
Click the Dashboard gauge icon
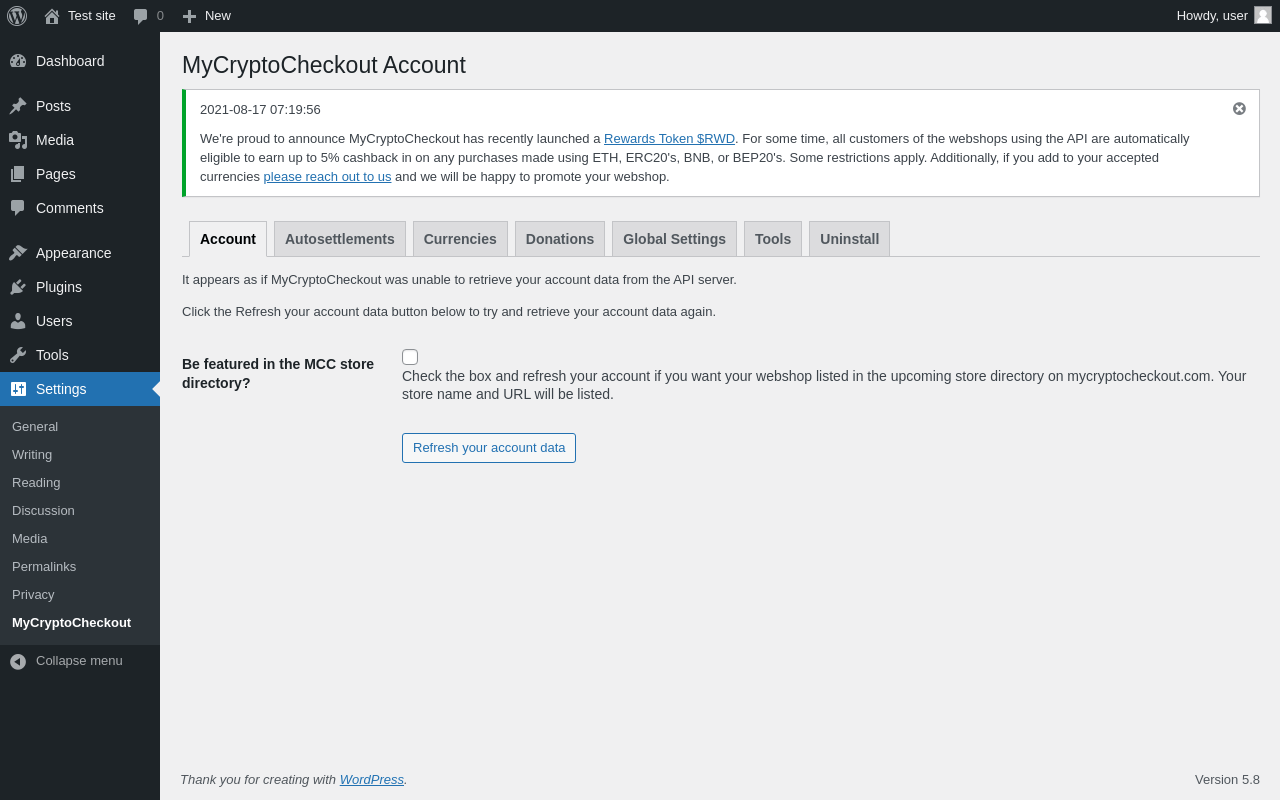18,61
